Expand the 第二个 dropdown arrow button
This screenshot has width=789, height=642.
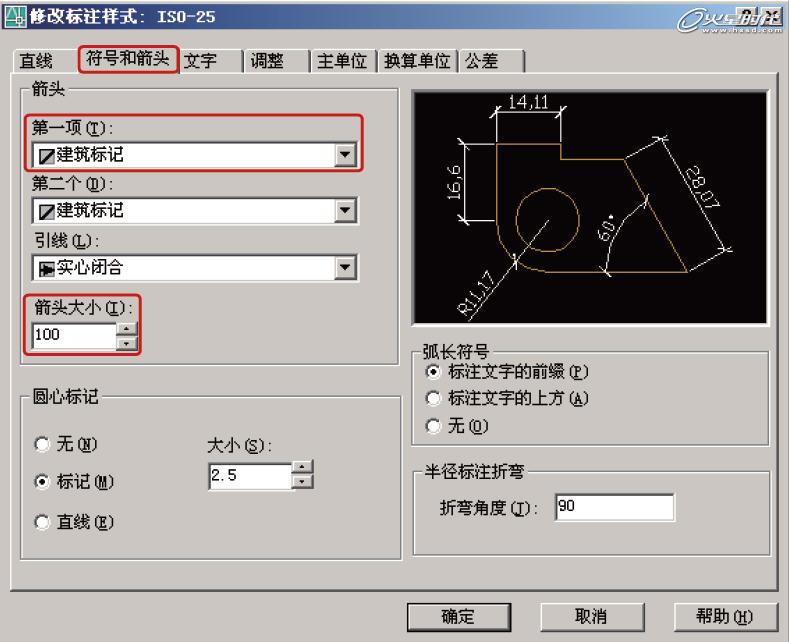click(345, 210)
